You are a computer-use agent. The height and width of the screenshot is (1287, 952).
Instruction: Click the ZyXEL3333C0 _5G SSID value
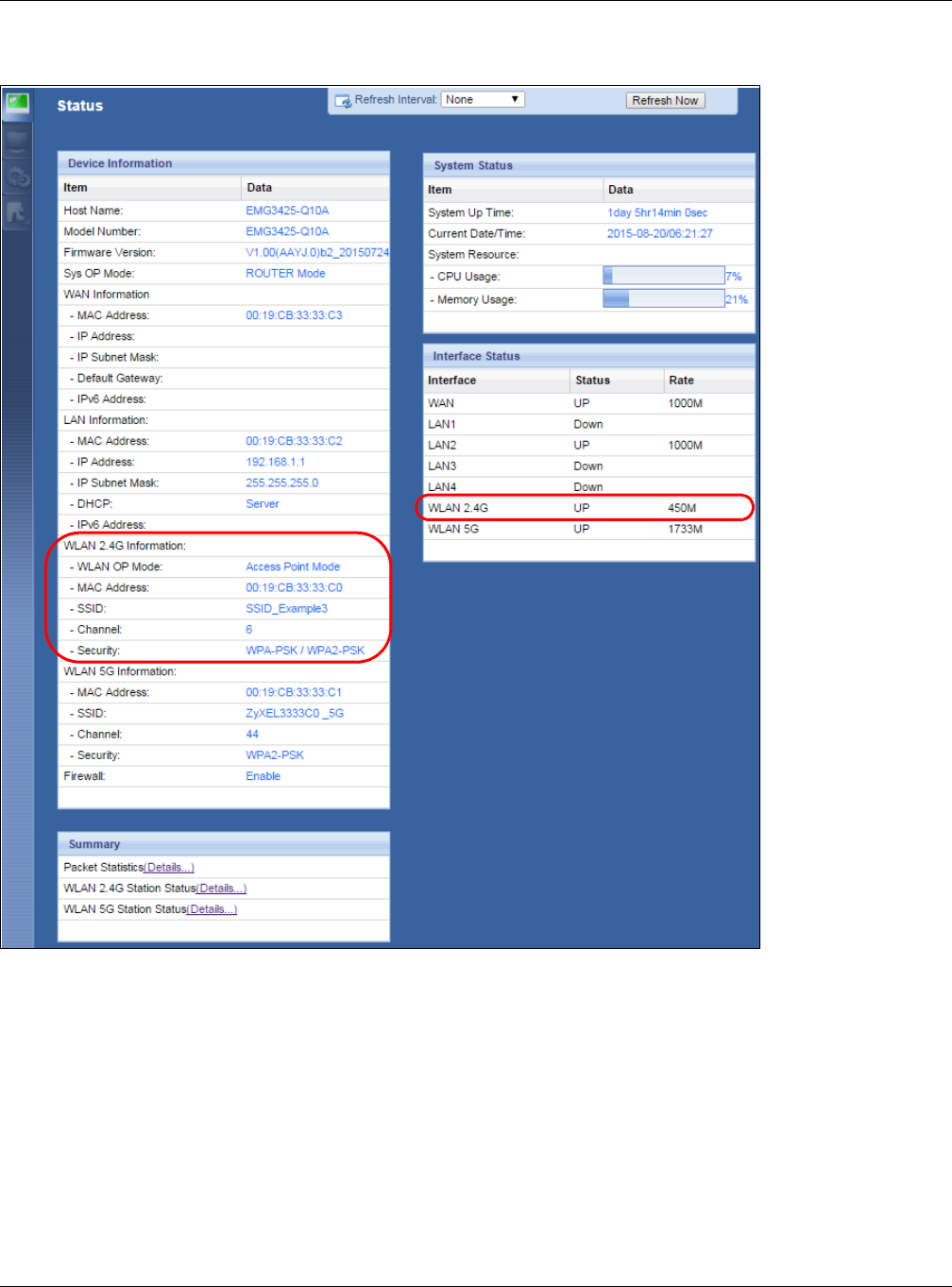click(295, 713)
